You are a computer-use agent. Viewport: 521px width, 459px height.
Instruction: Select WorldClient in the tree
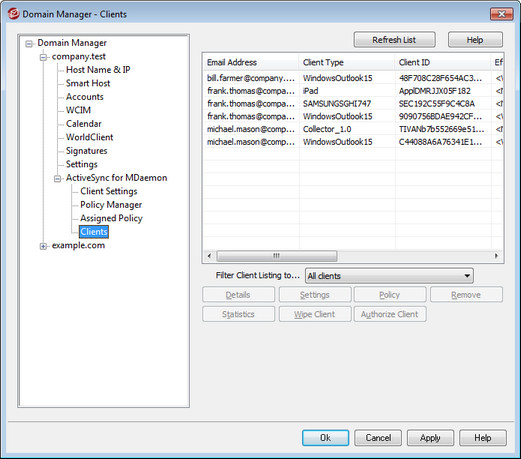pos(89,137)
